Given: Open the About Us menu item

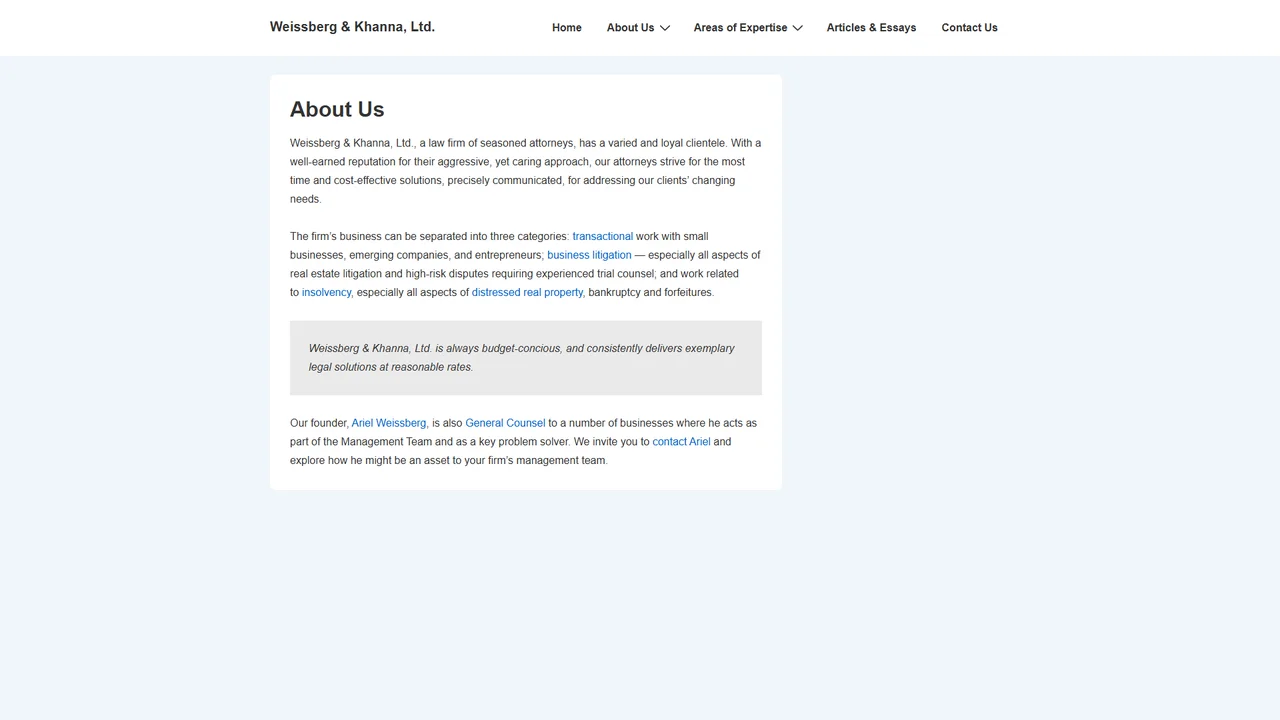Looking at the screenshot, I should (630, 28).
